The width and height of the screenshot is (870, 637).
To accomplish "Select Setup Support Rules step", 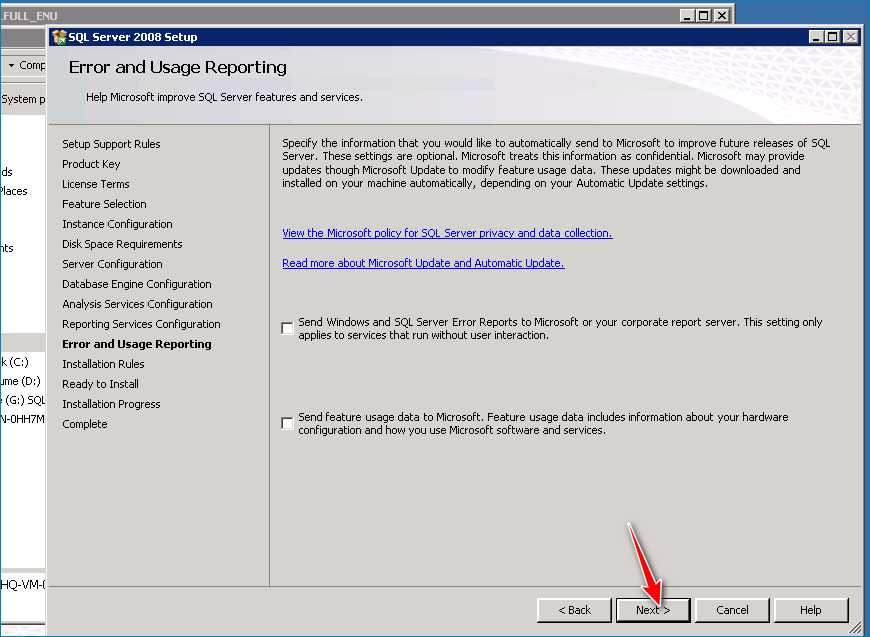I will [x=111, y=144].
